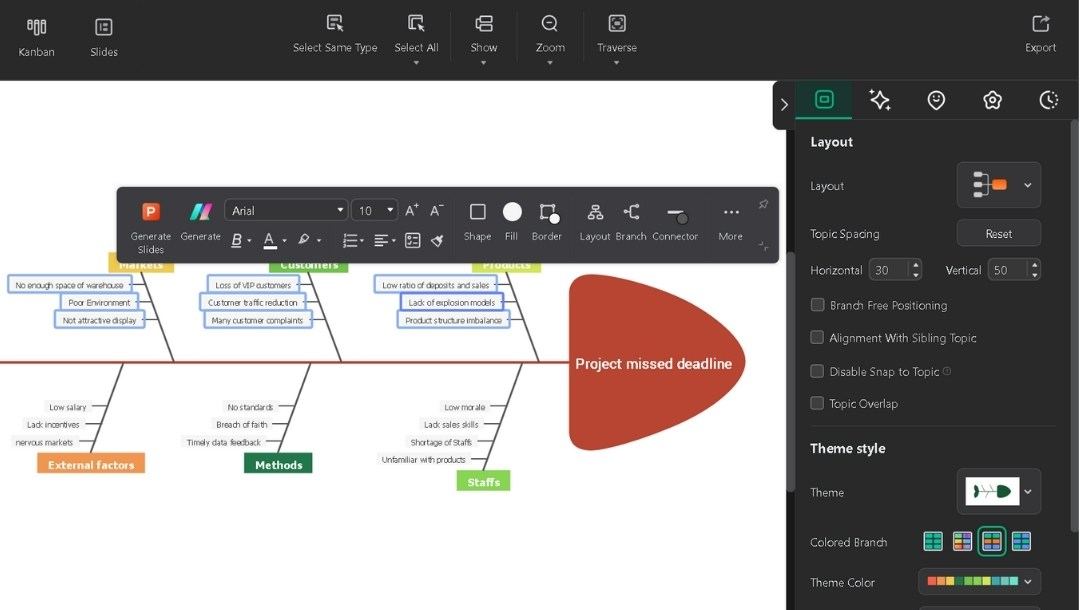Viewport: 1080px width, 610px height.
Task: Enable Branch Free Positioning
Action: pos(817,305)
